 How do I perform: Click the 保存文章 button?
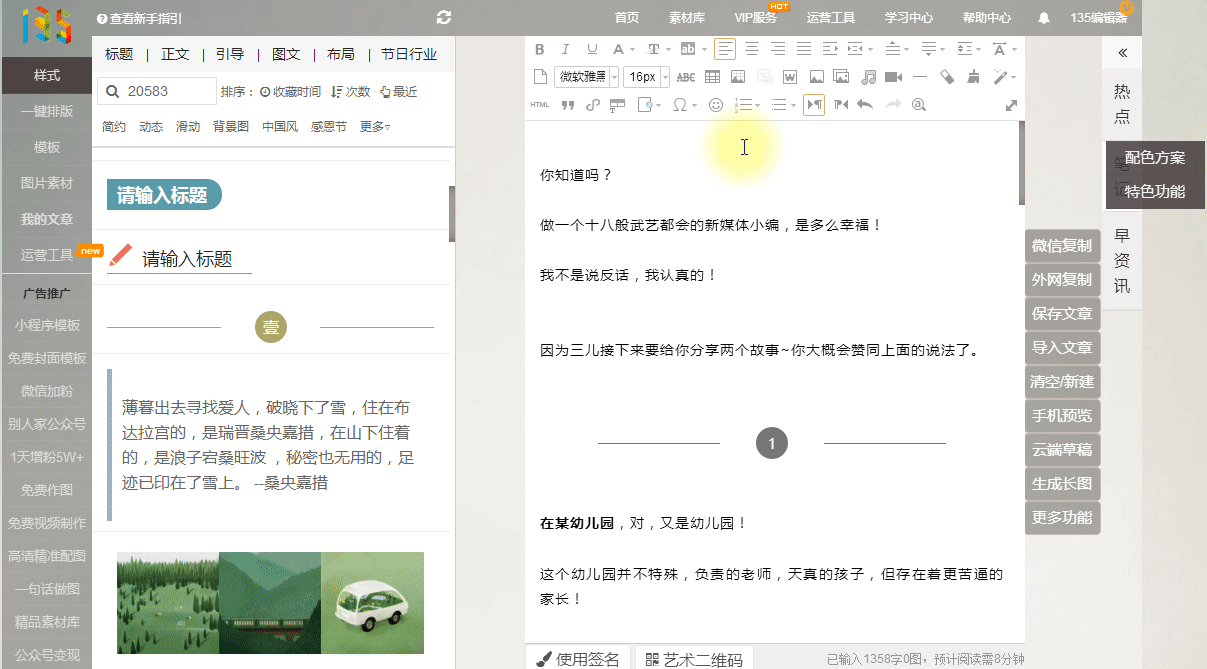1062,314
